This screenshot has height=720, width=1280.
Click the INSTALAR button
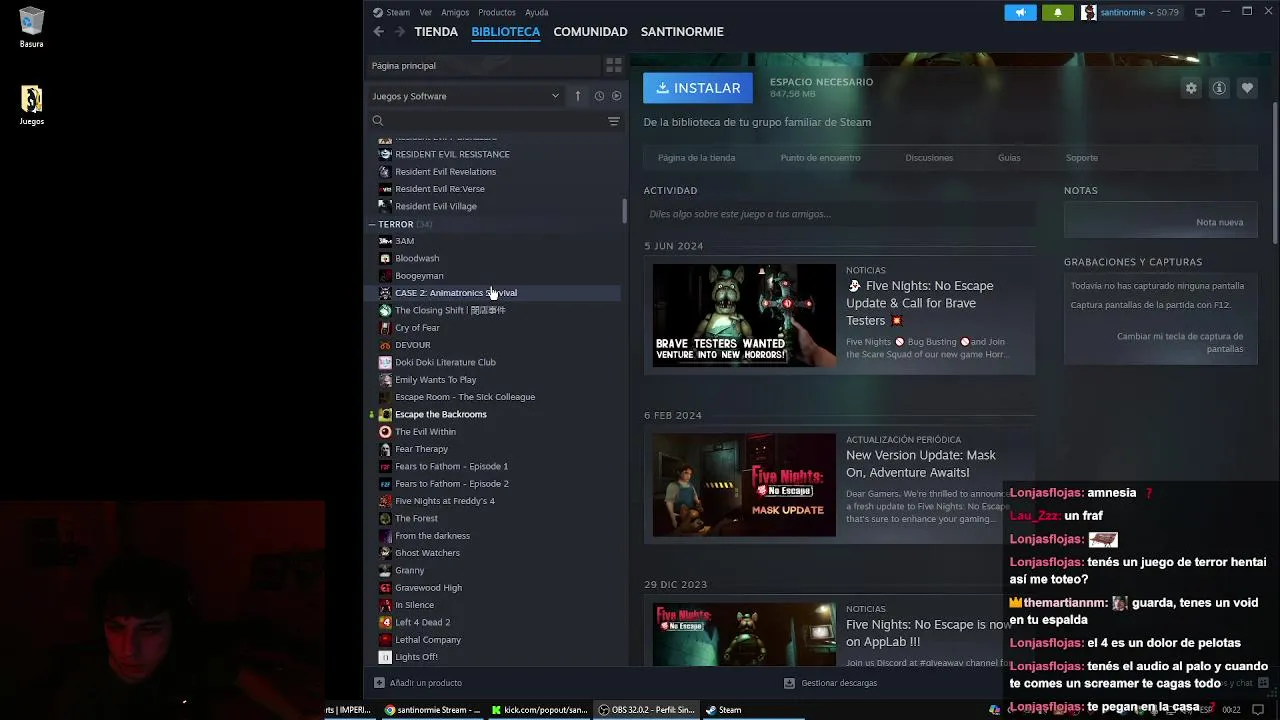[x=698, y=88]
